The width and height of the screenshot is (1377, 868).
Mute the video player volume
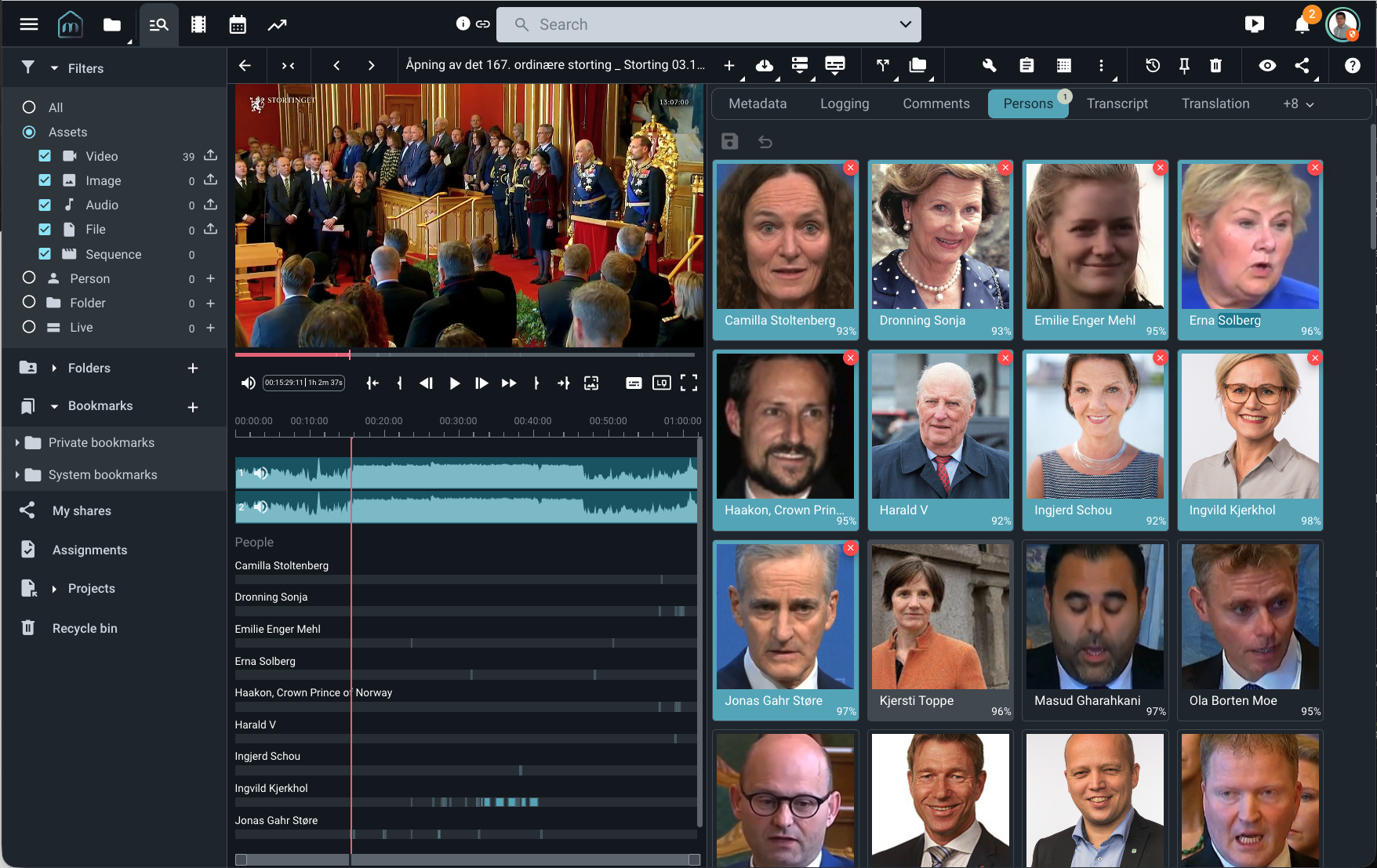(x=248, y=383)
